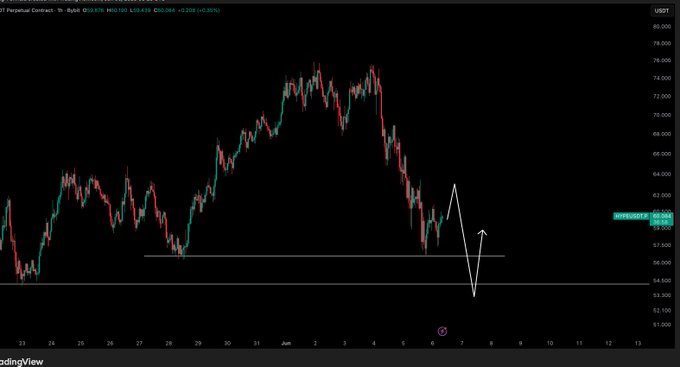
Task: Click the 62.000 price scale label
Action: 662,196
